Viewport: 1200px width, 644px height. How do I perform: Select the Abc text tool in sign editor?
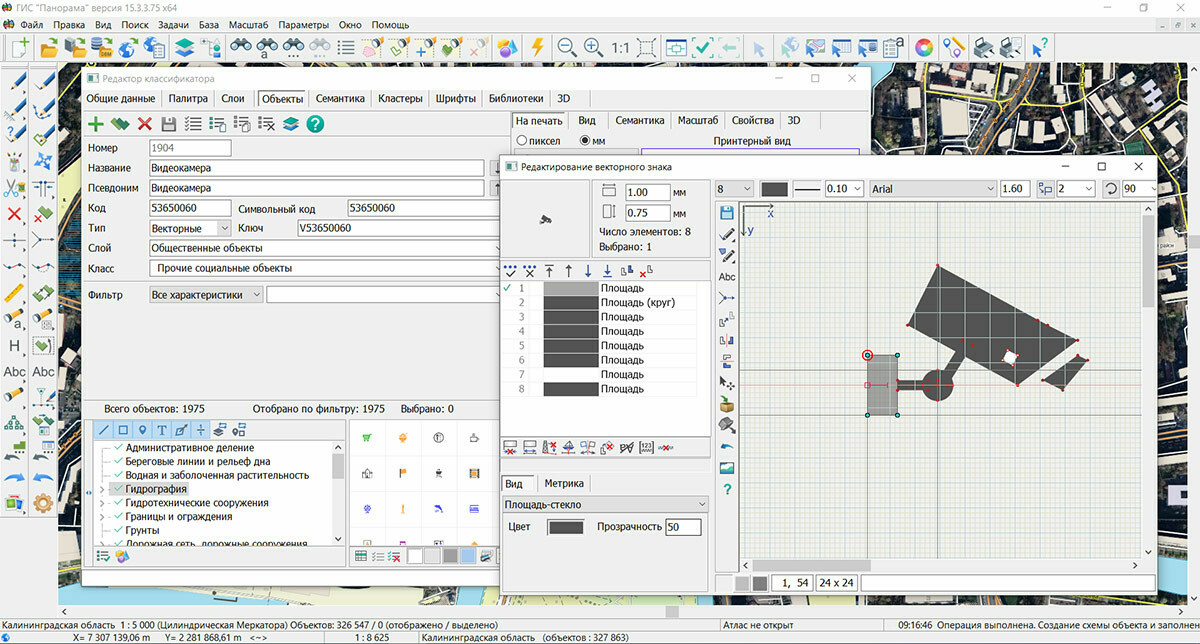tap(727, 277)
